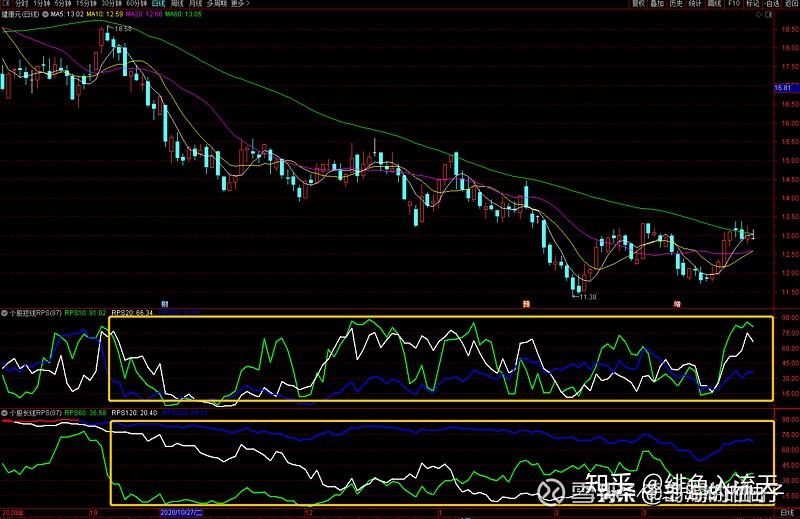Click the RPS20: 66.34 value

132,313
